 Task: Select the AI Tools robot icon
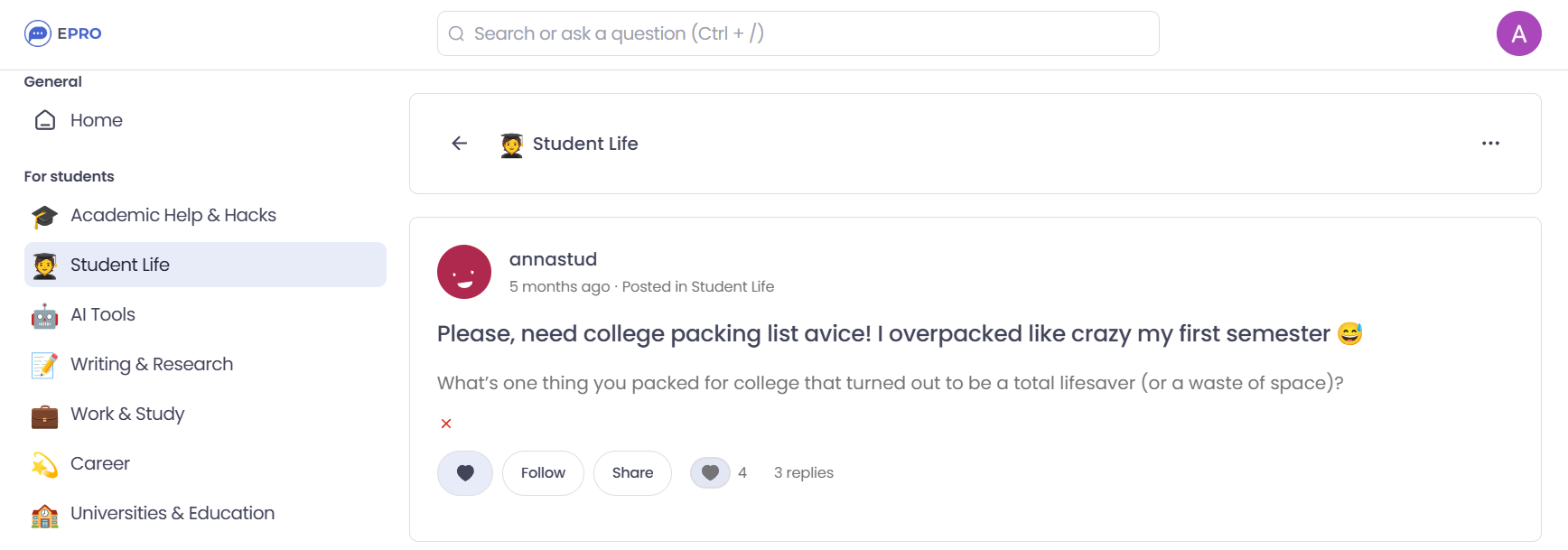pos(43,314)
